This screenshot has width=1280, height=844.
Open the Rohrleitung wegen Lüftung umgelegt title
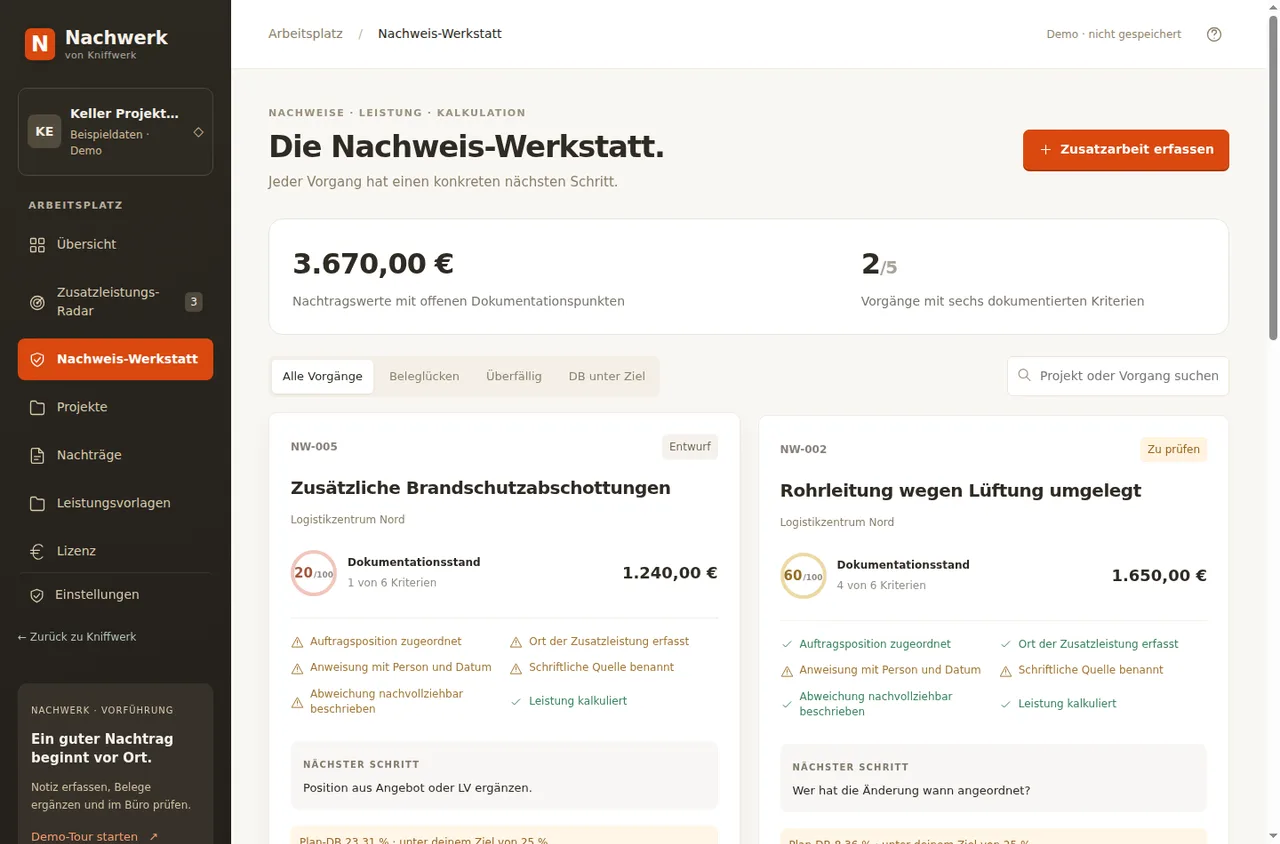tap(961, 491)
